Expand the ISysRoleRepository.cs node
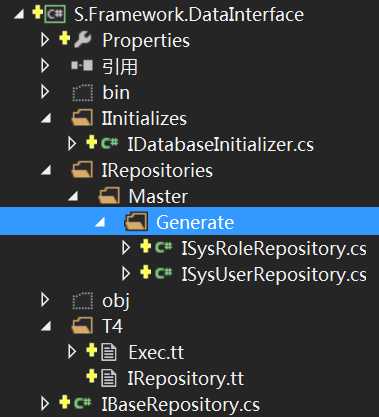Screen dimensions: 379x417 point(126,248)
